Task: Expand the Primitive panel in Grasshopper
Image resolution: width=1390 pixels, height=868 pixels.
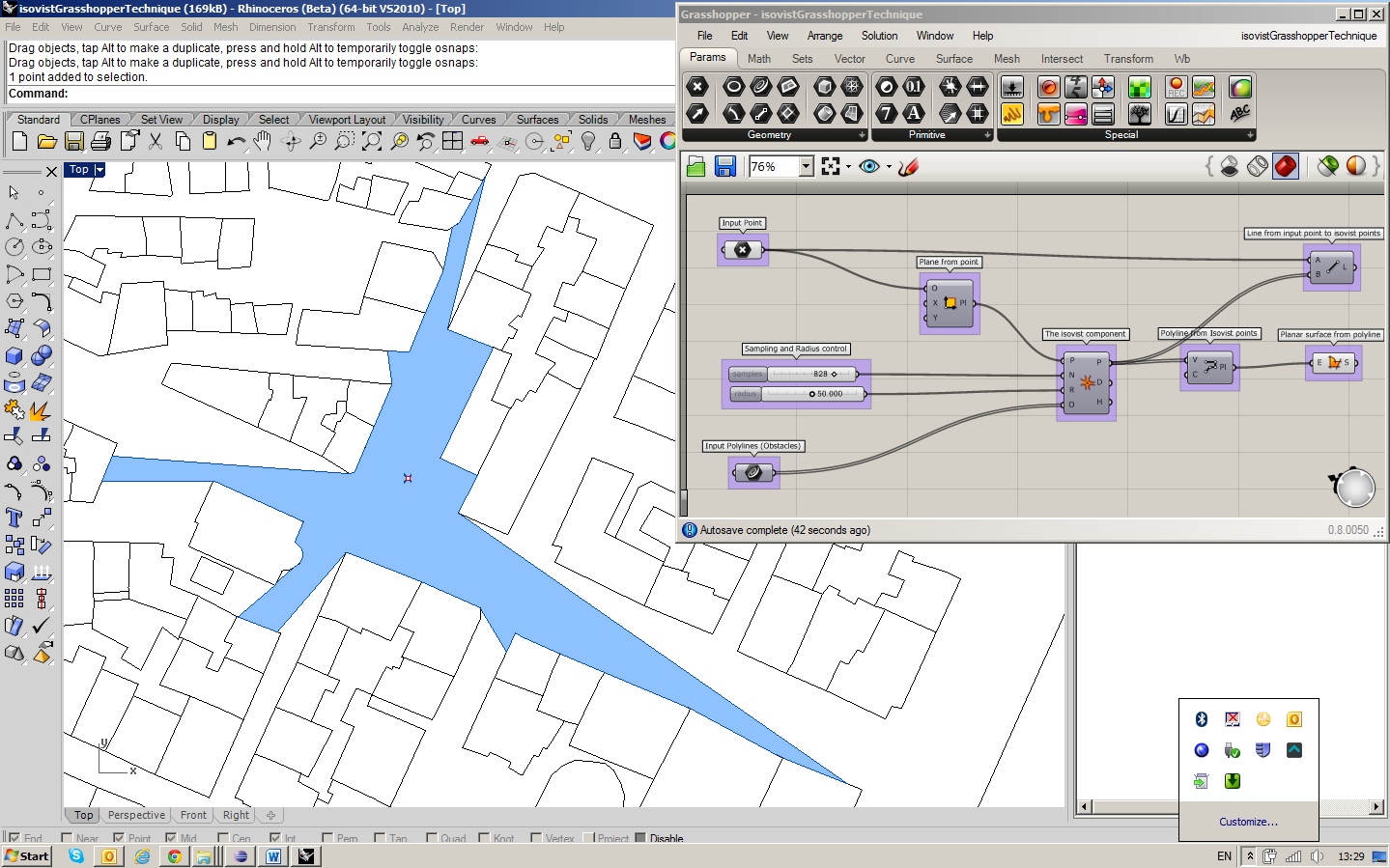Action: tap(987, 135)
